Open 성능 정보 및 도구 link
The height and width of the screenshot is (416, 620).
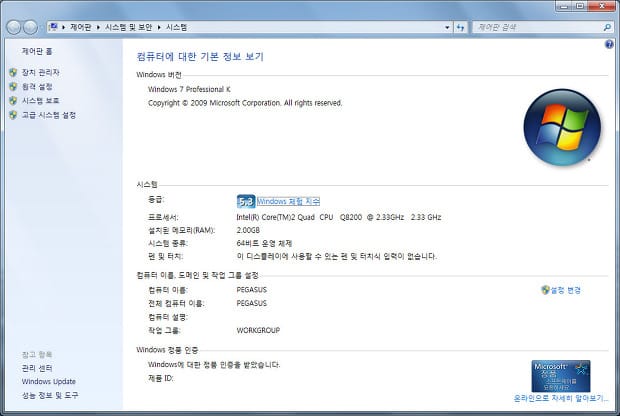pyautogui.click(x=50, y=395)
